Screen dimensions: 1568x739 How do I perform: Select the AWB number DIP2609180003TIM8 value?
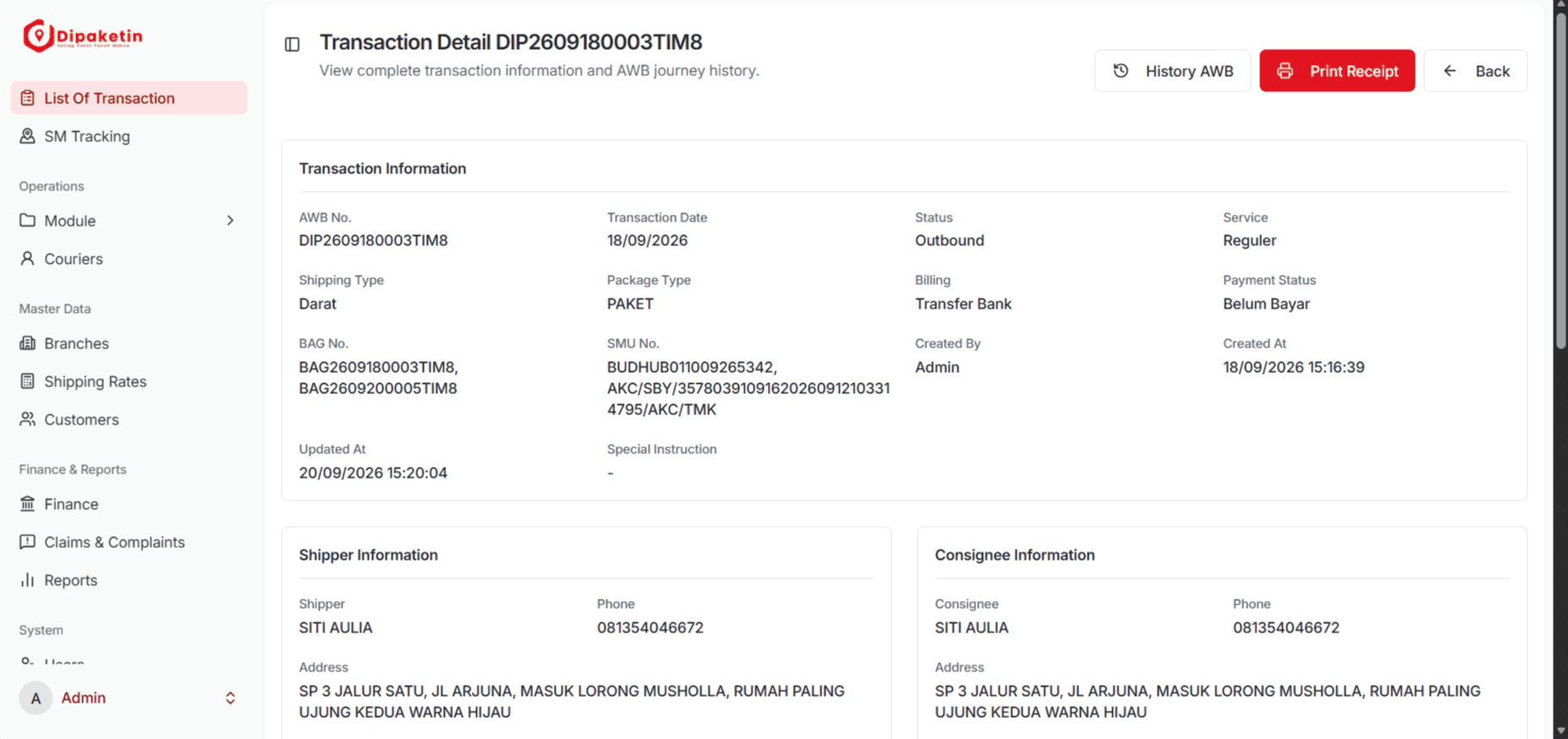point(373,241)
